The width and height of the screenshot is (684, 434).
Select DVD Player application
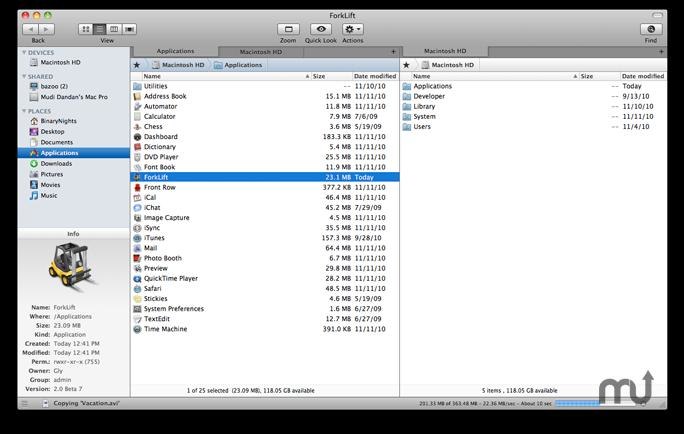click(265, 157)
